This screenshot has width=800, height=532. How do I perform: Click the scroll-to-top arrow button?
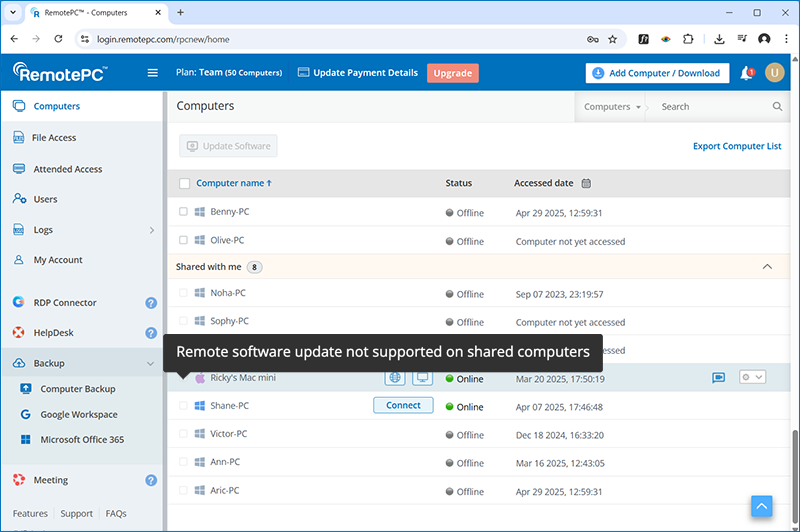click(x=763, y=506)
